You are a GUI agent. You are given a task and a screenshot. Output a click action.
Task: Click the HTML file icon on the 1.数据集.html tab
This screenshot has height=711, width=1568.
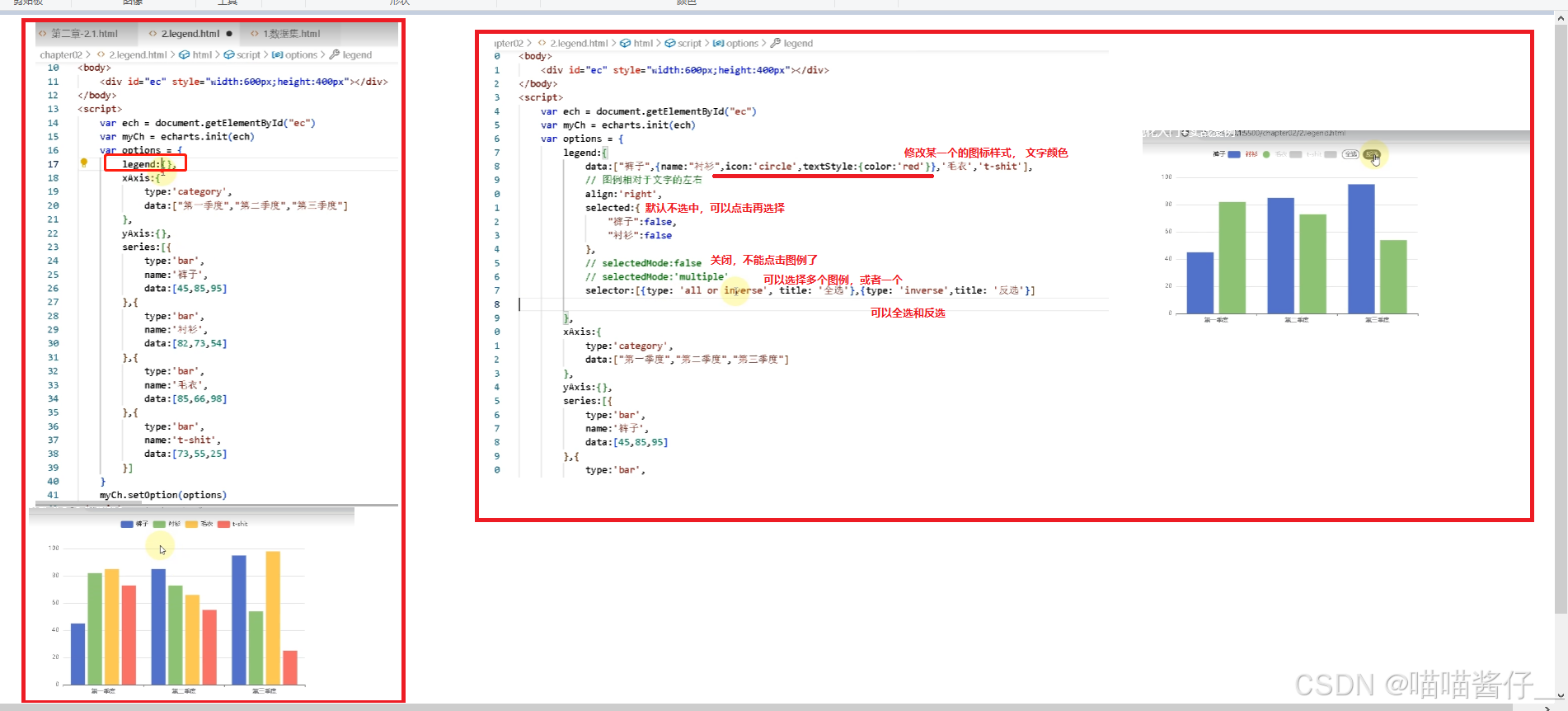255,34
